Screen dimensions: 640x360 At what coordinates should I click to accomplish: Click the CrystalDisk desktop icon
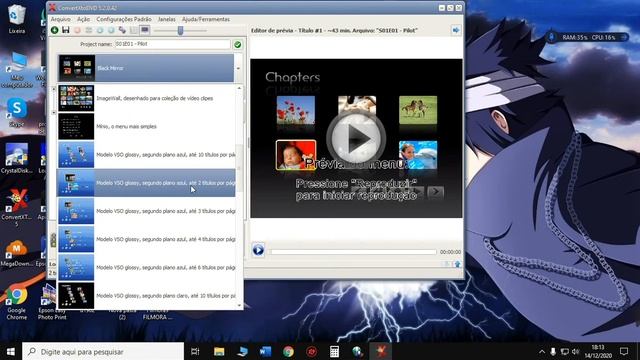(x=17, y=158)
